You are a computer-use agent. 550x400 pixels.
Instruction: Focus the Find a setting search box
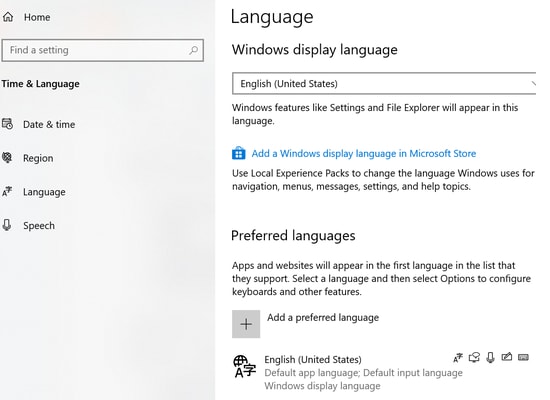(x=102, y=50)
